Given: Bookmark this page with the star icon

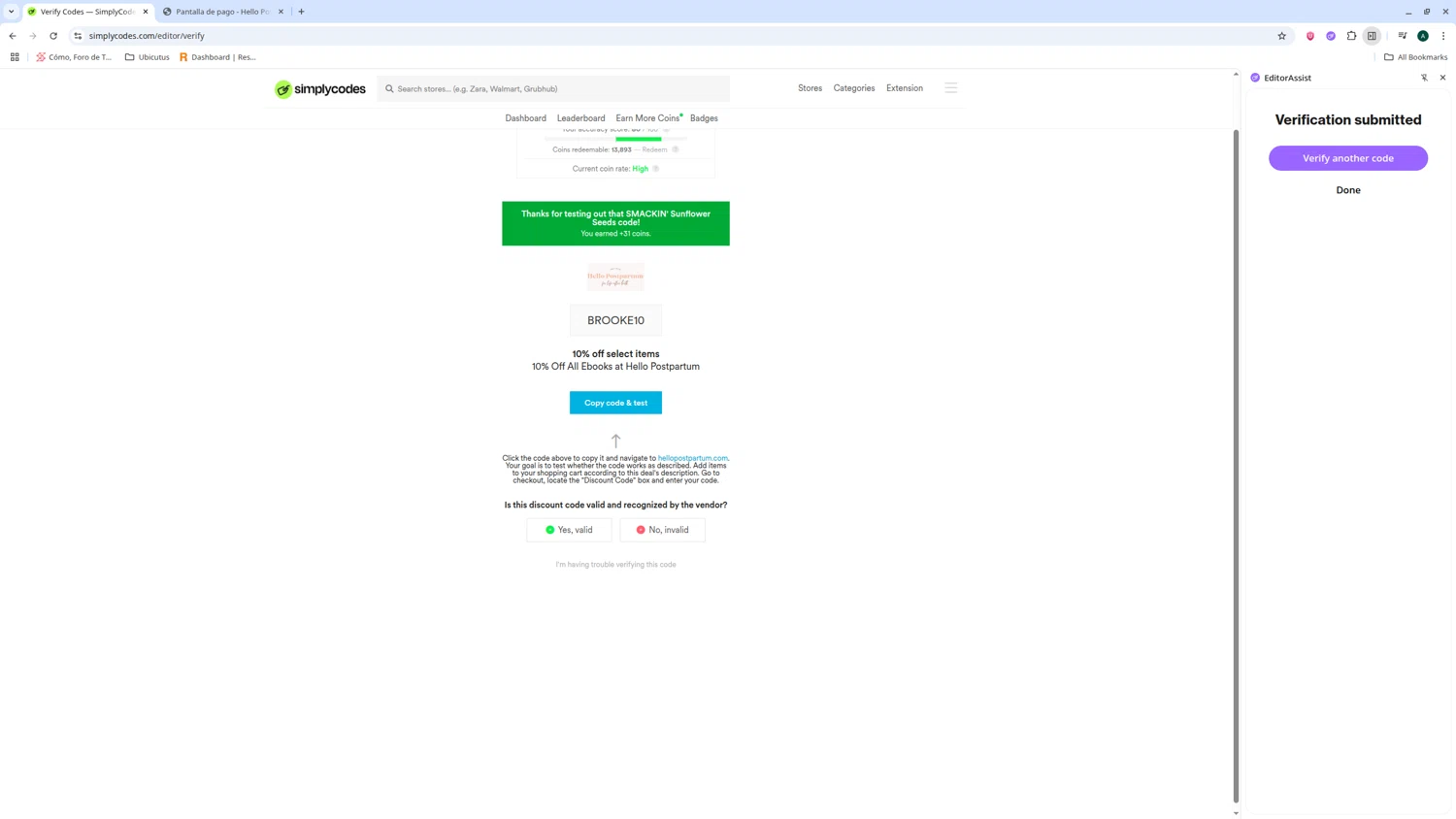Looking at the screenshot, I should pos(1281,36).
